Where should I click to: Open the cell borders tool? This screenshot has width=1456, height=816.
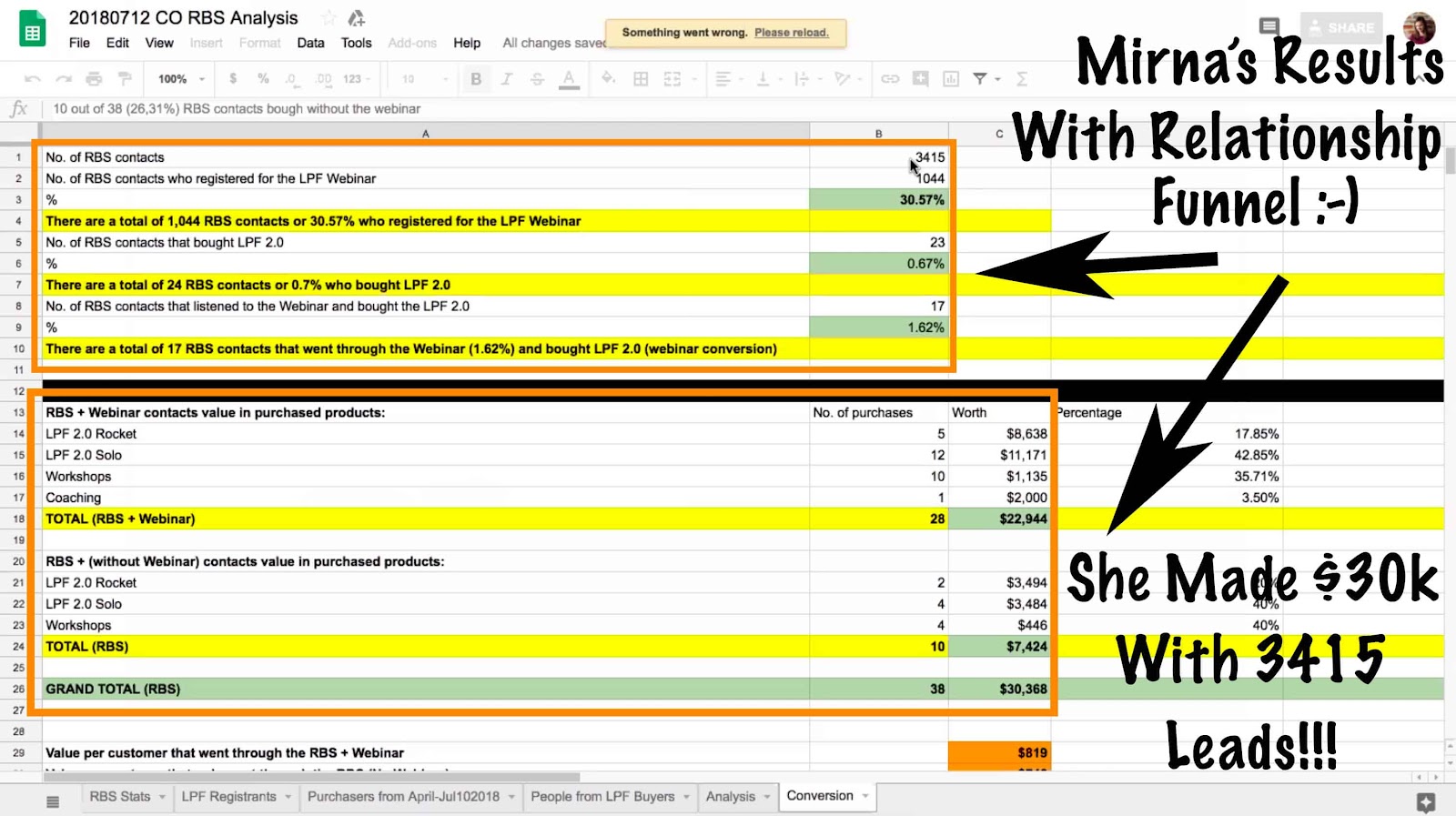click(641, 79)
